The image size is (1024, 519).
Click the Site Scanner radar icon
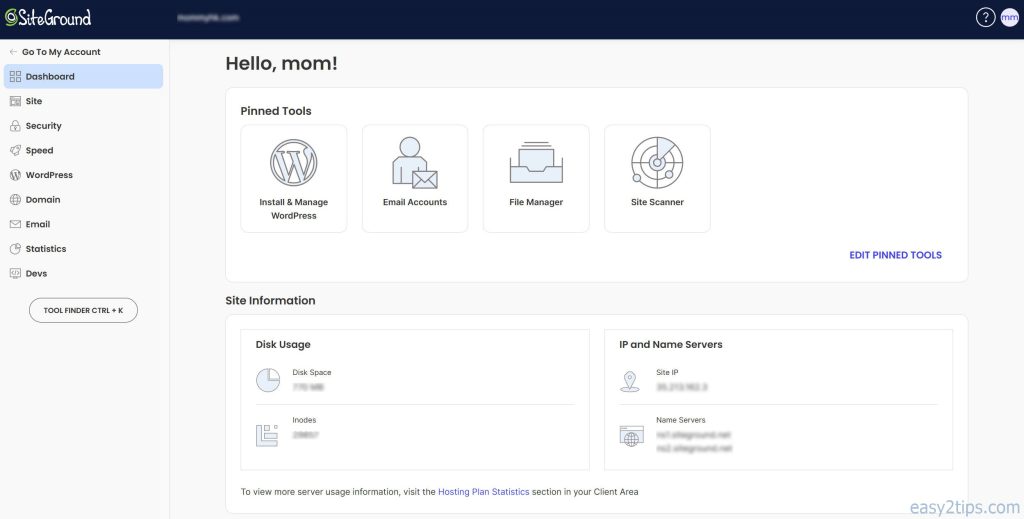657,163
